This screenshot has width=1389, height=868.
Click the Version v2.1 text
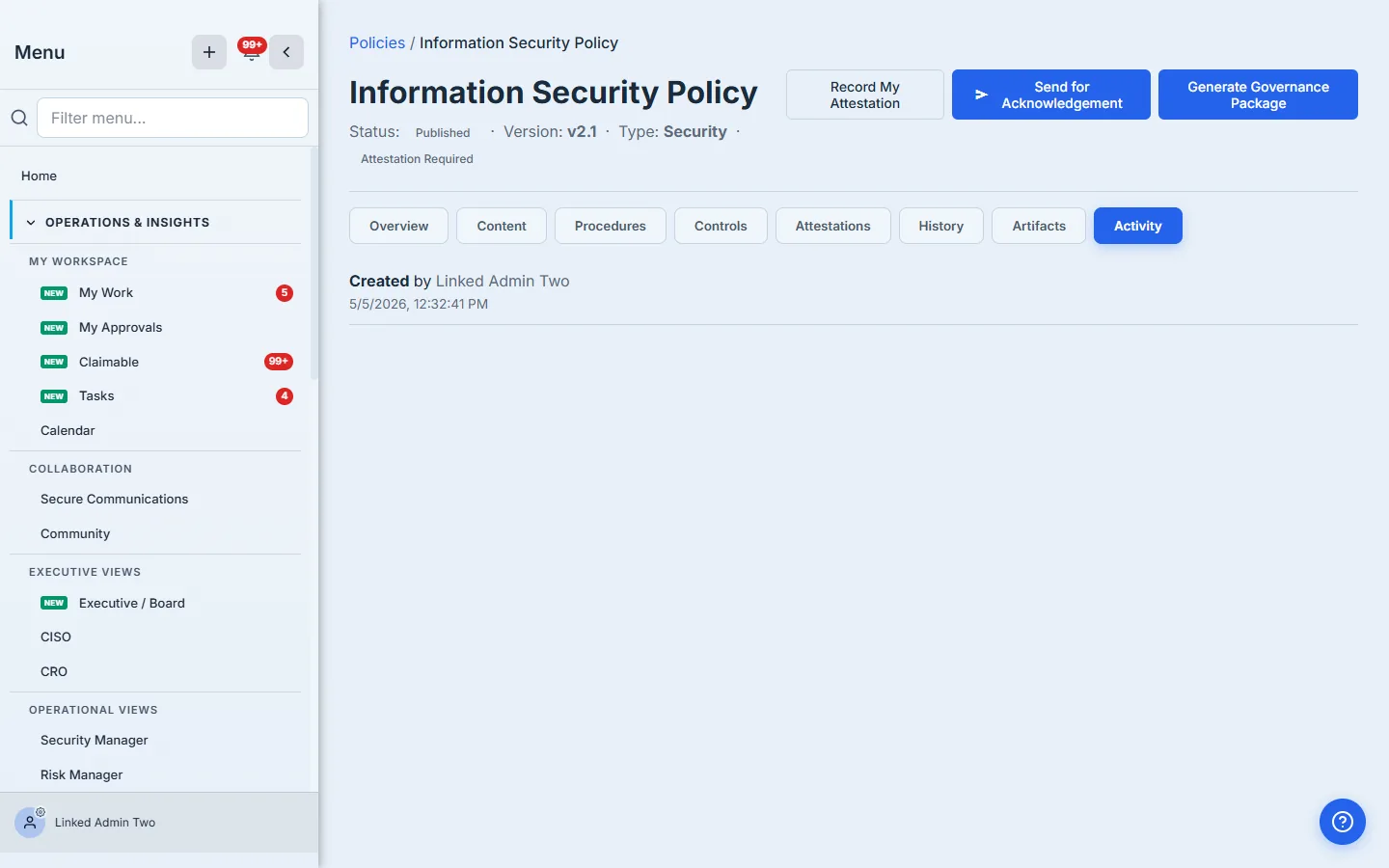point(550,132)
